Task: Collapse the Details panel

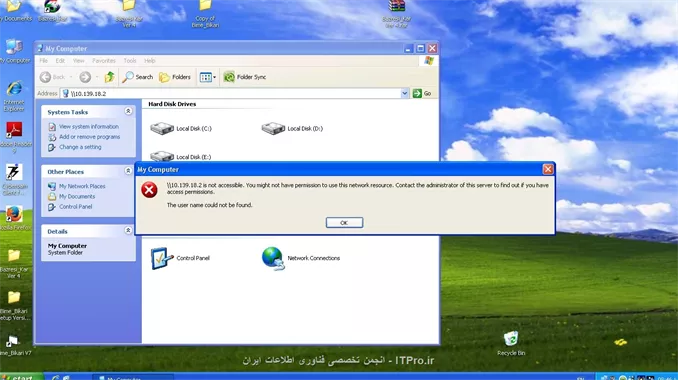Action: click(128, 230)
